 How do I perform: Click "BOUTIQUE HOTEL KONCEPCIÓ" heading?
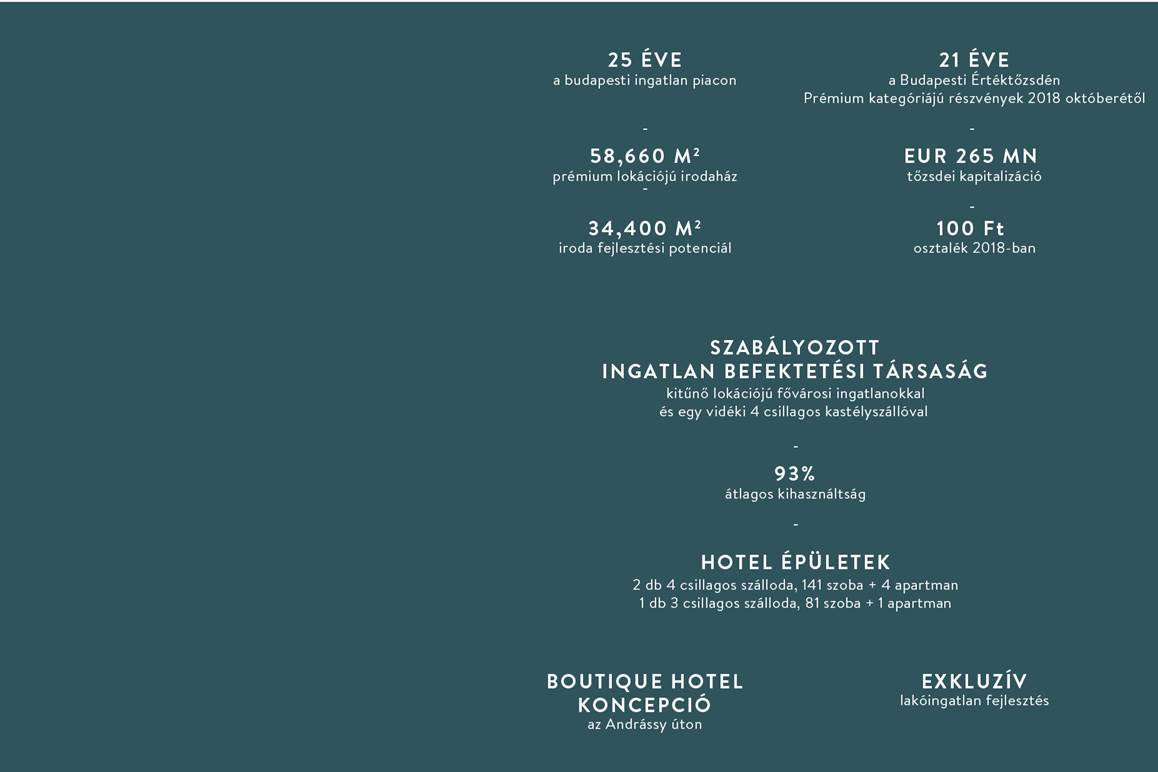(645, 693)
